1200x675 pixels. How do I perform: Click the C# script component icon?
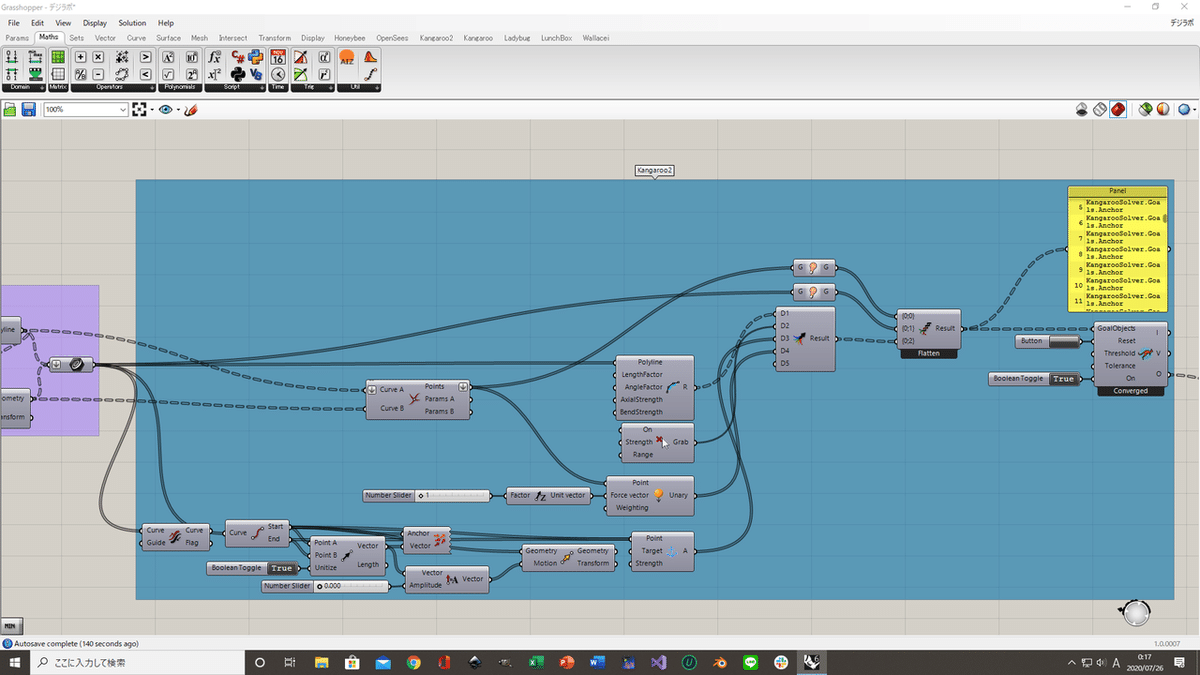(238, 57)
